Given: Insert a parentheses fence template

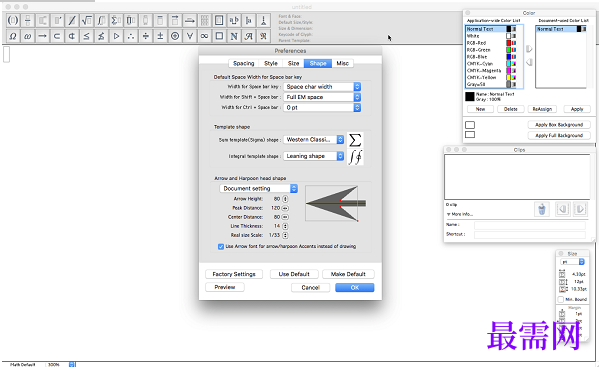Looking at the screenshot, I should (x=13, y=20).
